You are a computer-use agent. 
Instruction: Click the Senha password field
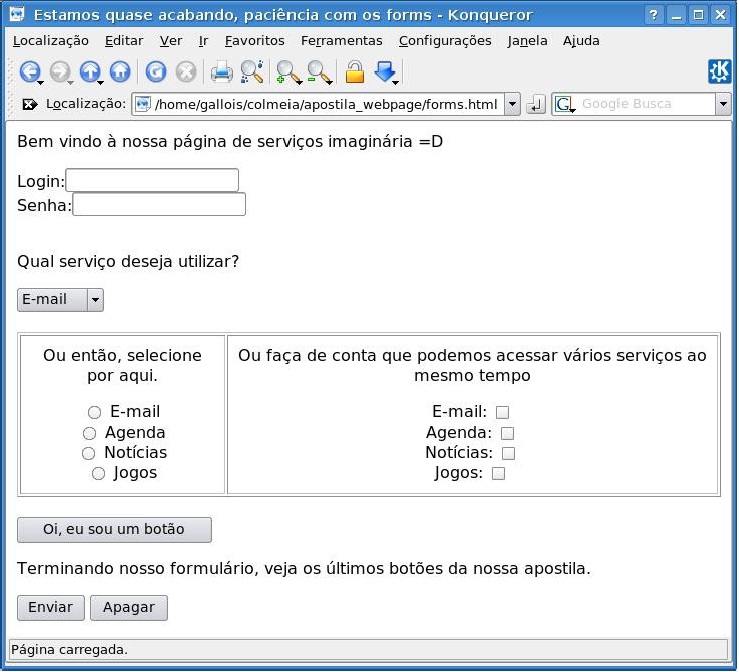click(159, 204)
